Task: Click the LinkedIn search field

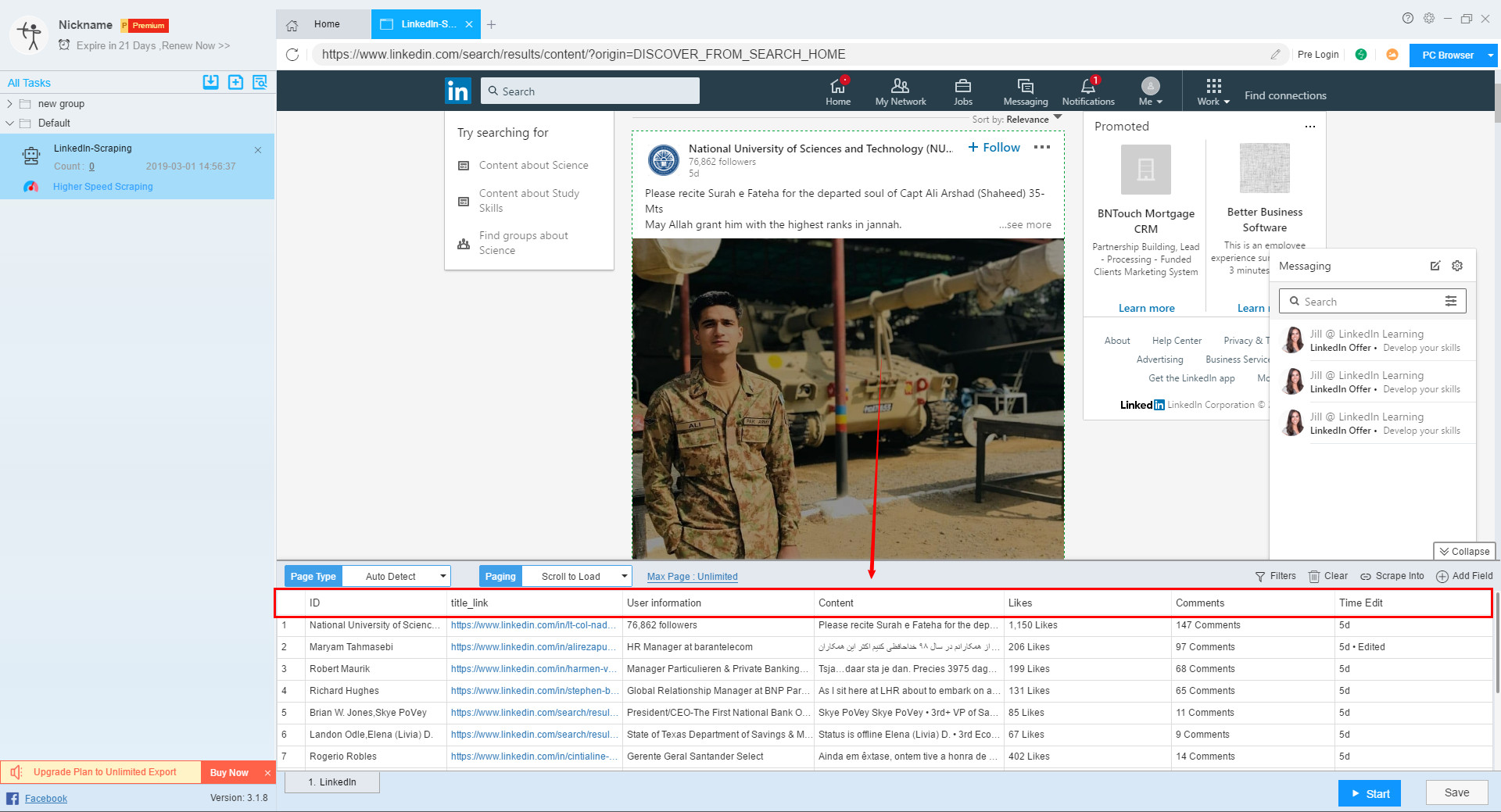Action: [x=590, y=91]
